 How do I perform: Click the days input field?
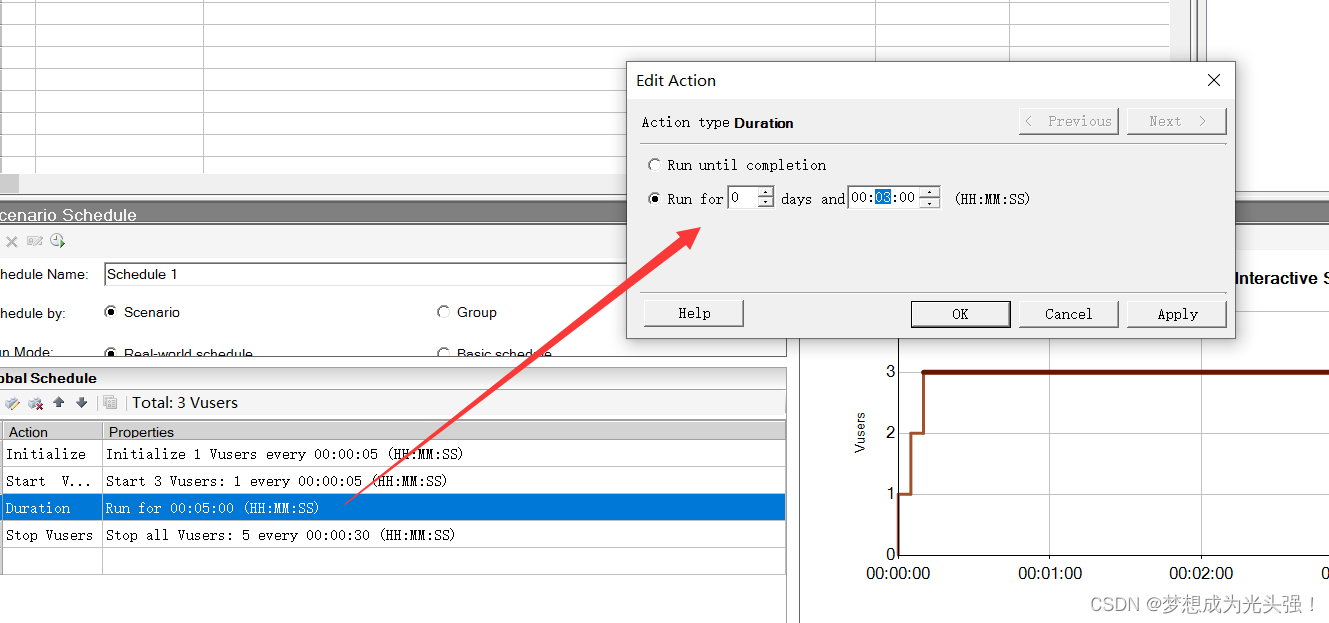point(743,198)
